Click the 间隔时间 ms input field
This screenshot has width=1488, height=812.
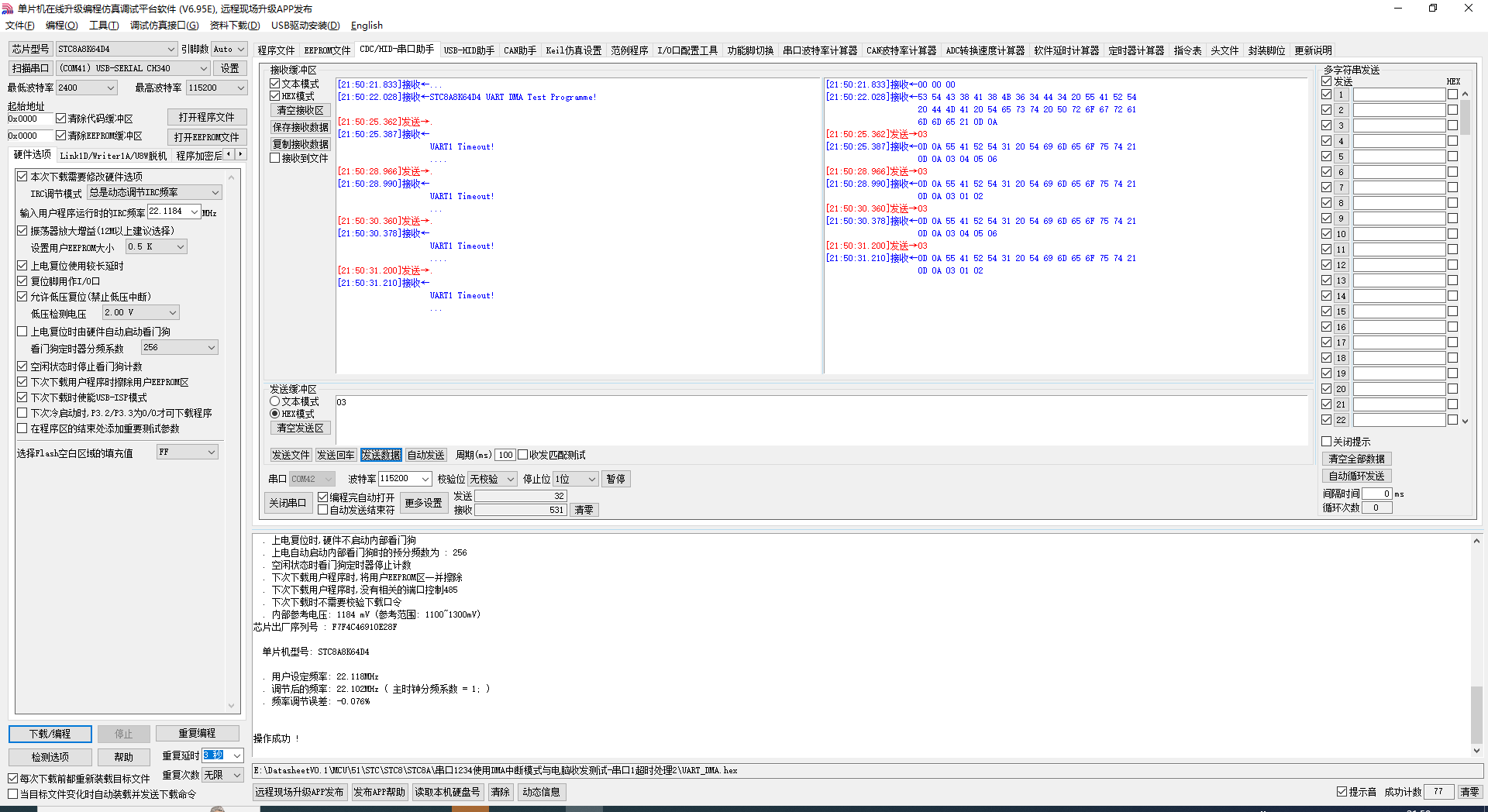[x=1377, y=494]
